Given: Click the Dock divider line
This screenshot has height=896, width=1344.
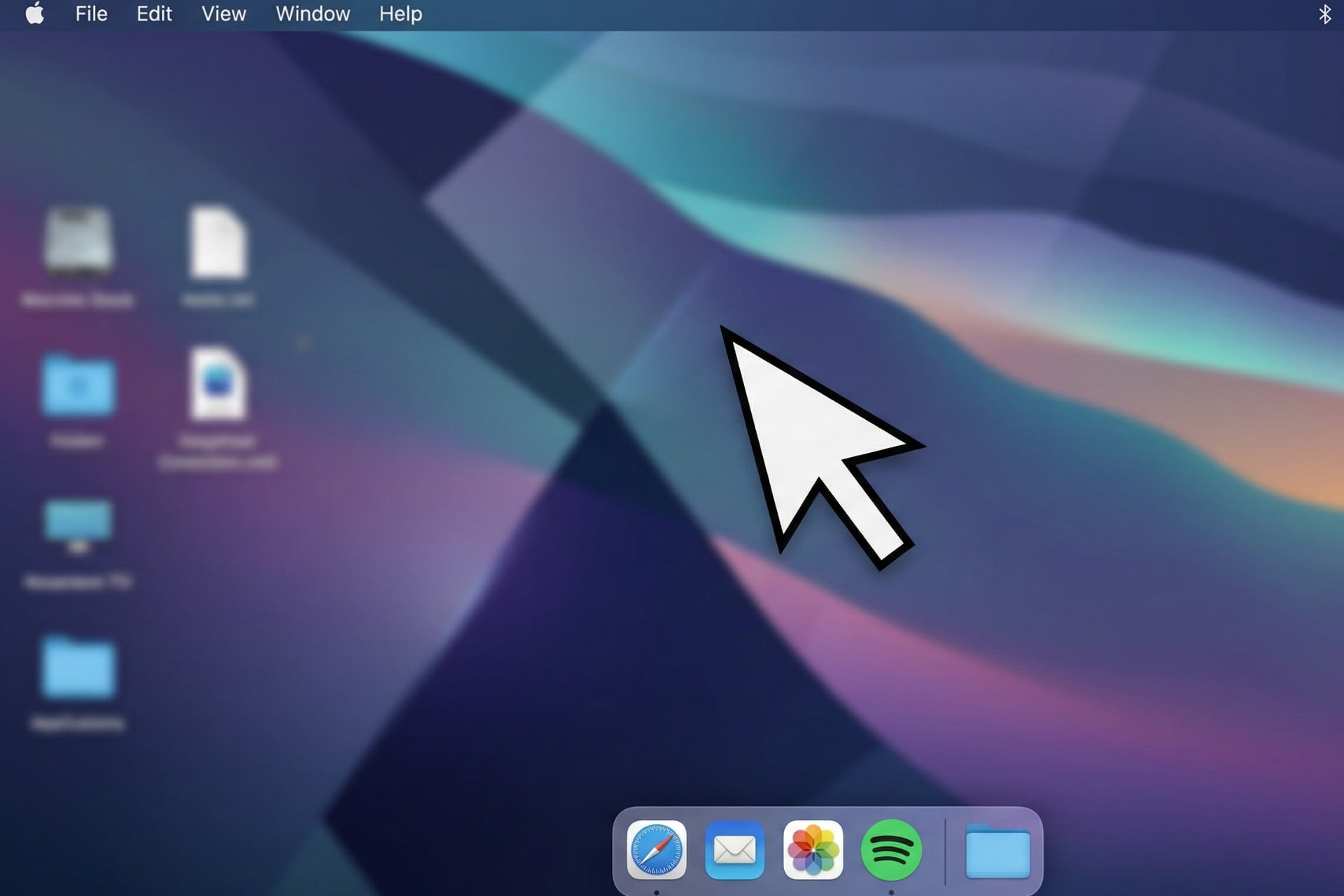Looking at the screenshot, I should click(x=945, y=851).
